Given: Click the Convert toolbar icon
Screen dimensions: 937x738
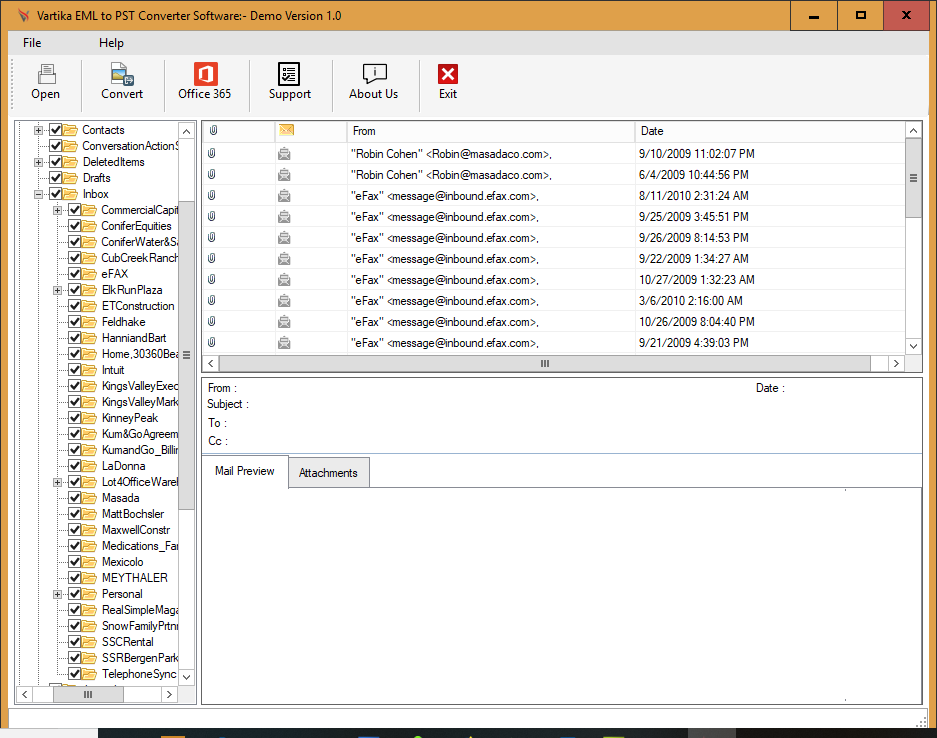Looking at the screenshot, I should (x=122, y=74).
